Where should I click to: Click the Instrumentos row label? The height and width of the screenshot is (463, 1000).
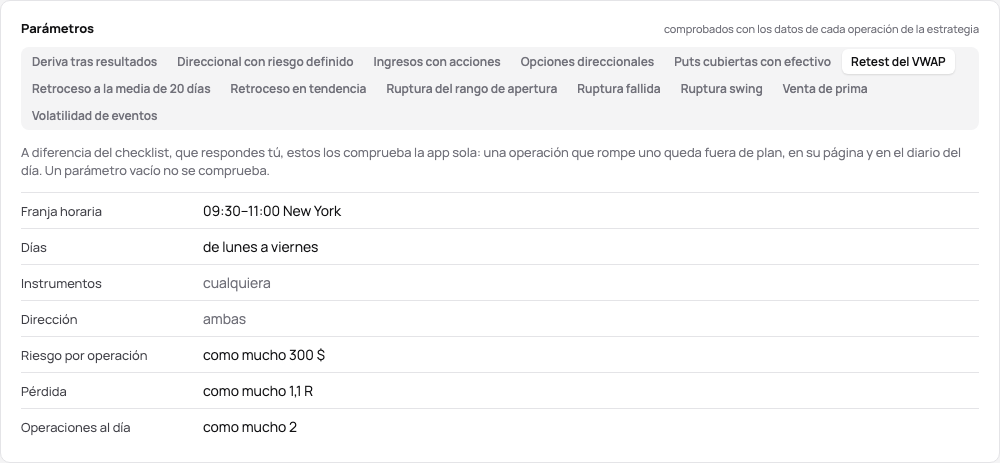tap(61, 283)
